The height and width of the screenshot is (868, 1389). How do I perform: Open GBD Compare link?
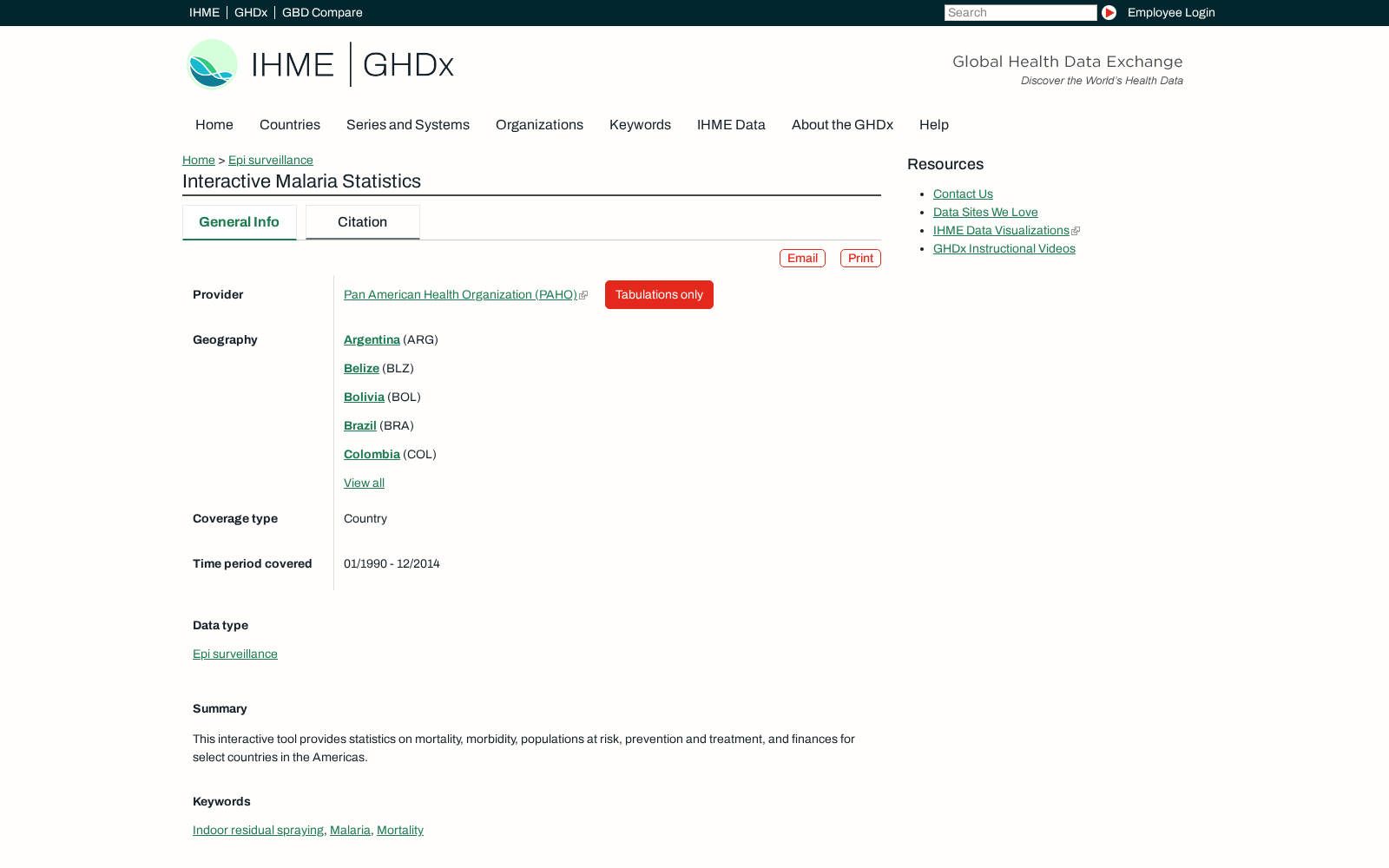tap(322, 12)
